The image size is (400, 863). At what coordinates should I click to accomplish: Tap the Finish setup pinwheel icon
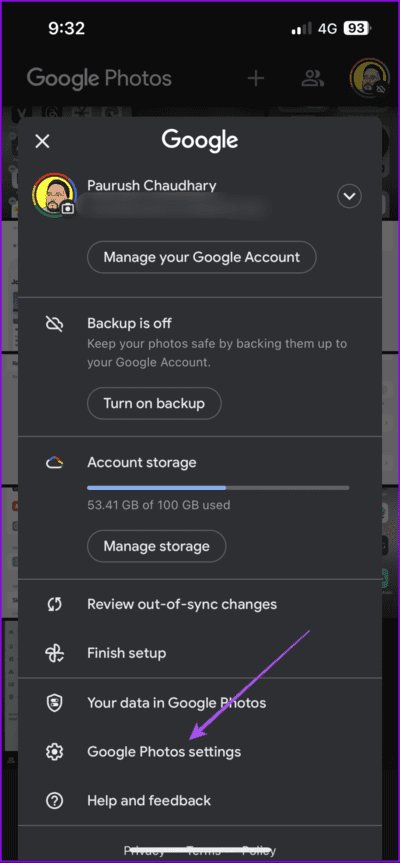pos(54,653)
